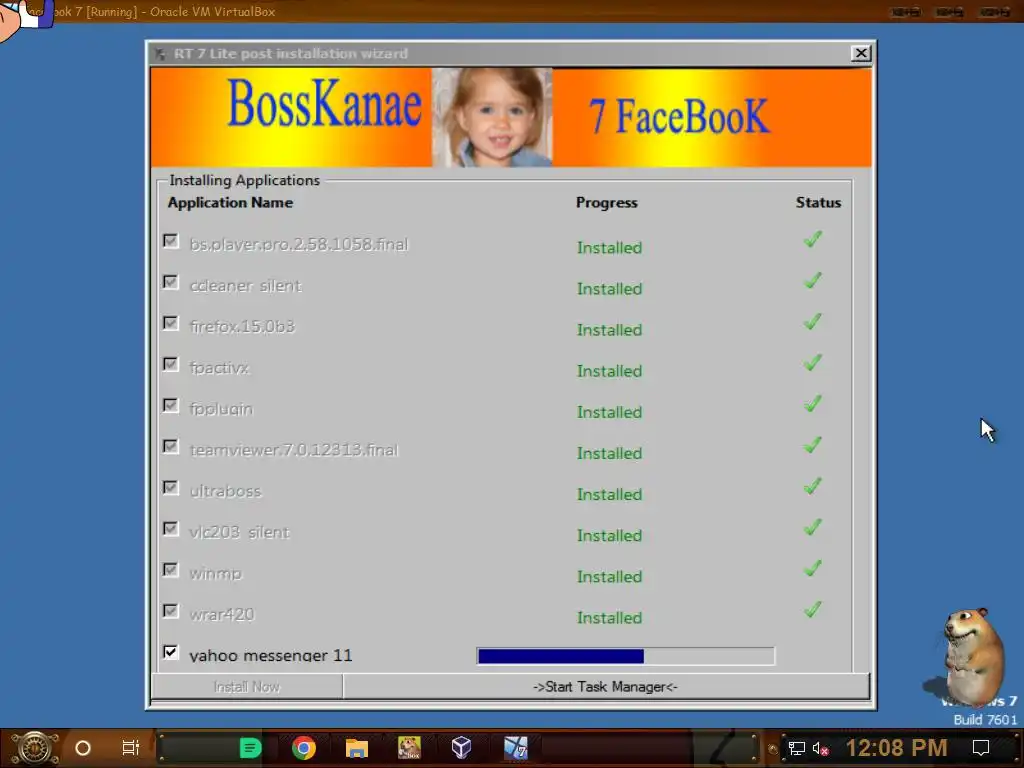Click the ultraboss entry name
This screenshot has width=1024, height=768.
coord(225,491)
